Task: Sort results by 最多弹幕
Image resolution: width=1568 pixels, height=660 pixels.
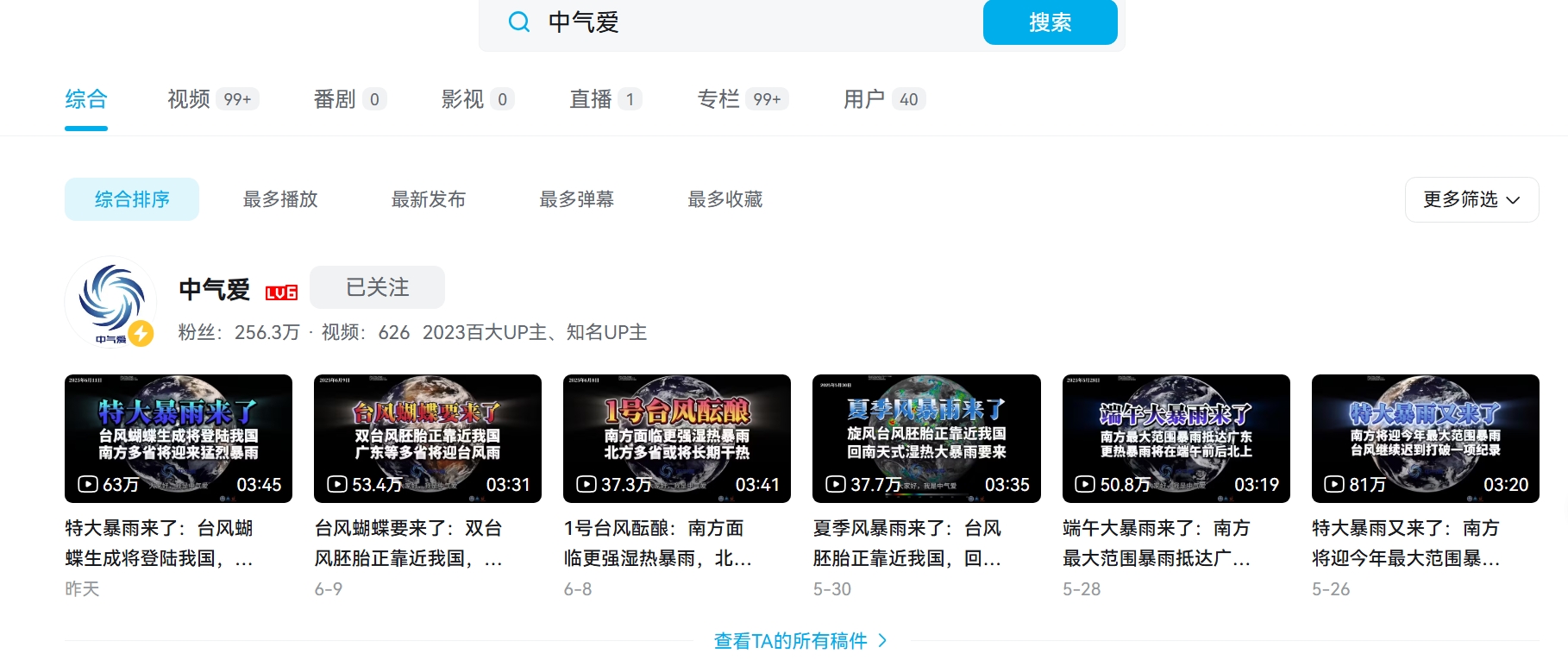Action: [x=577, y=199]
